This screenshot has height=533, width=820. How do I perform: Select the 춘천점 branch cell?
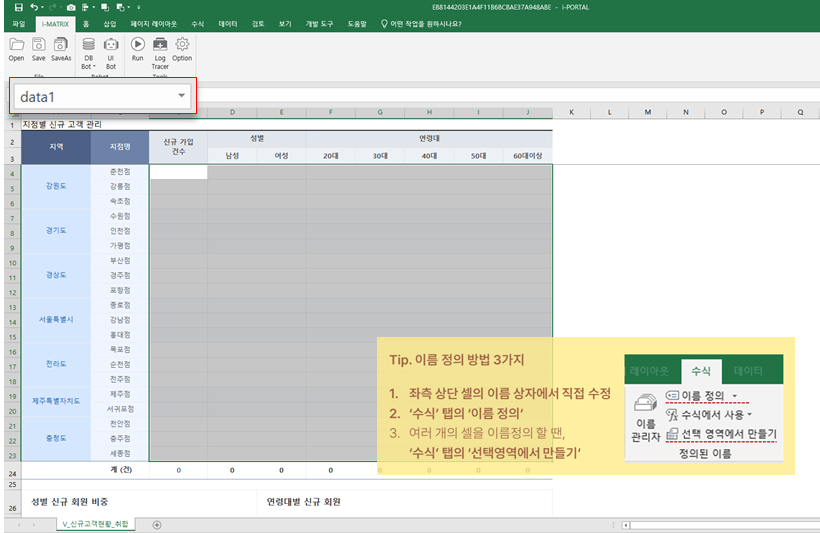tap(119, 171)
